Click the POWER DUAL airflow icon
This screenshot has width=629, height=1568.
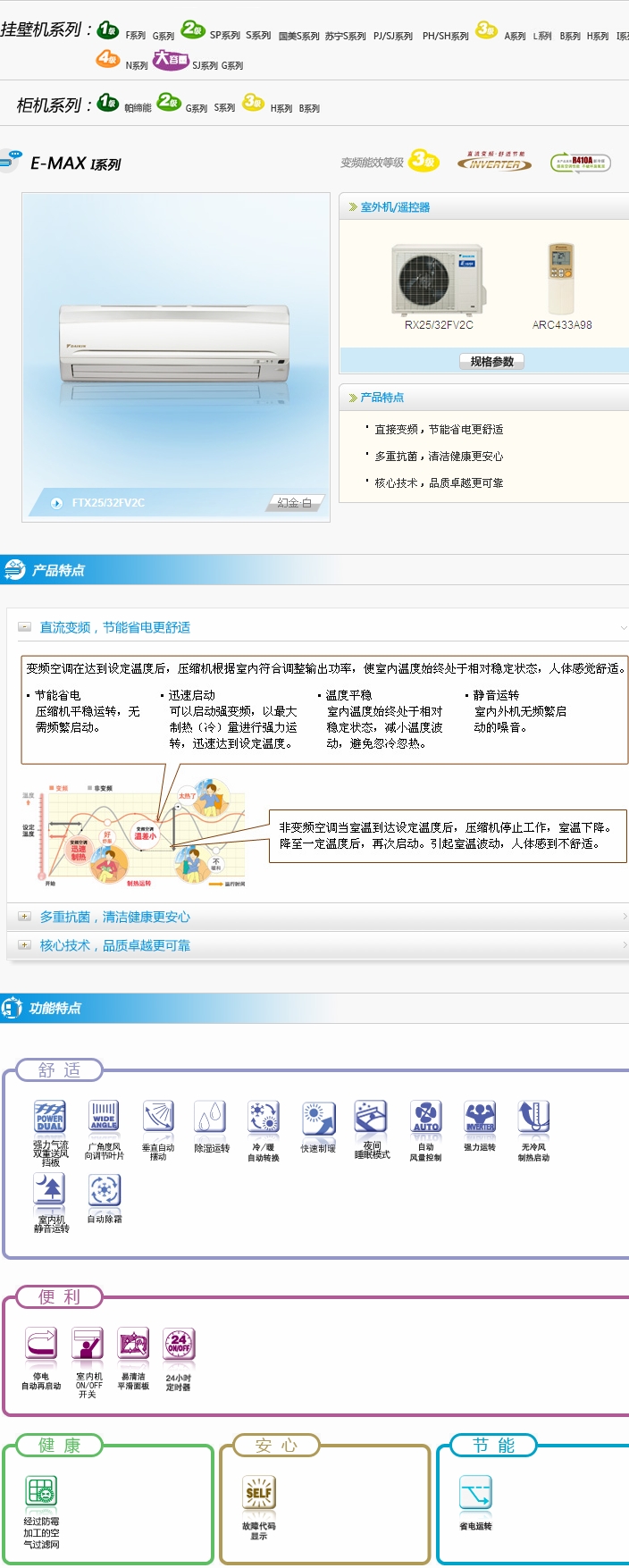click(50, 1117)
